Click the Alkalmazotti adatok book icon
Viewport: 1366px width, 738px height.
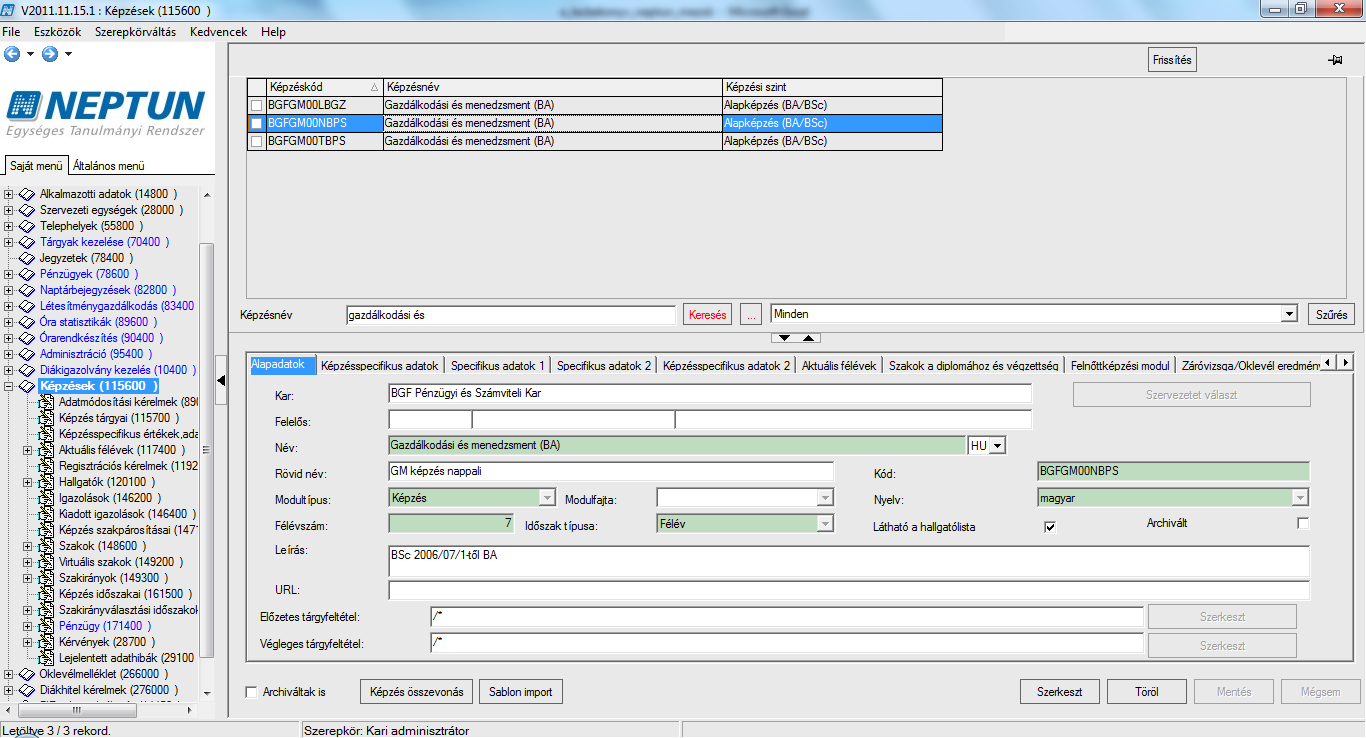coord(27,194)
